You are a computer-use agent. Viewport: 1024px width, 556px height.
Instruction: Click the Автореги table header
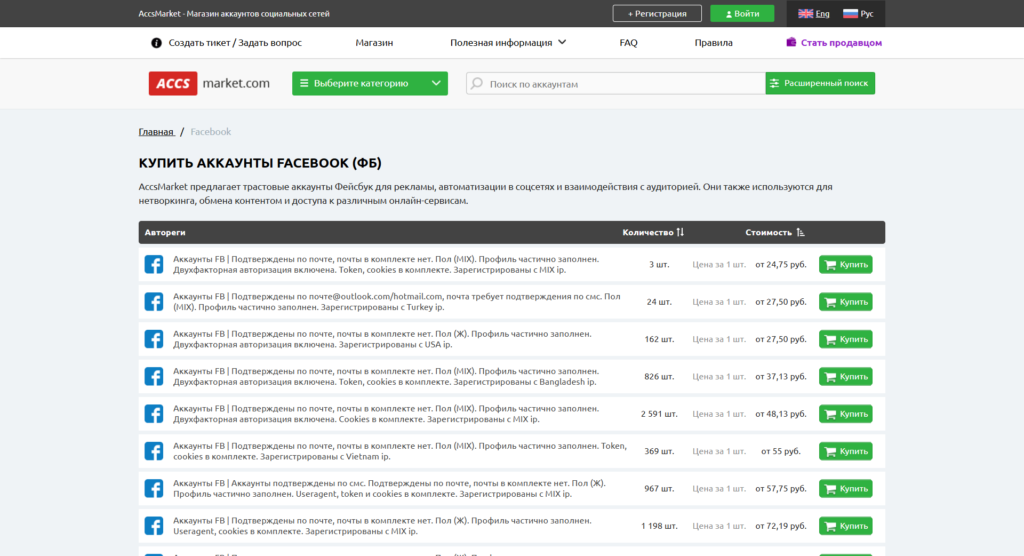pyautogui.click(x=165, y=232)
